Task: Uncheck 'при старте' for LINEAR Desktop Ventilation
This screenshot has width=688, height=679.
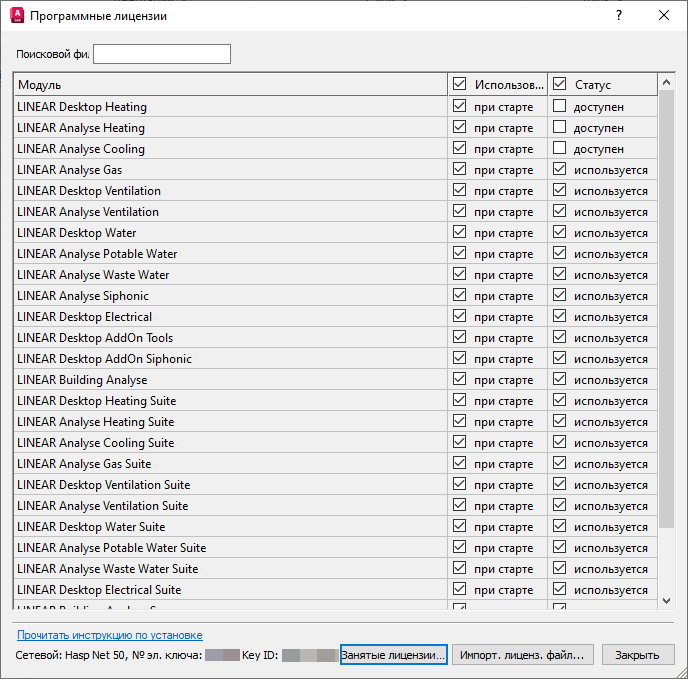Action: 459,190
